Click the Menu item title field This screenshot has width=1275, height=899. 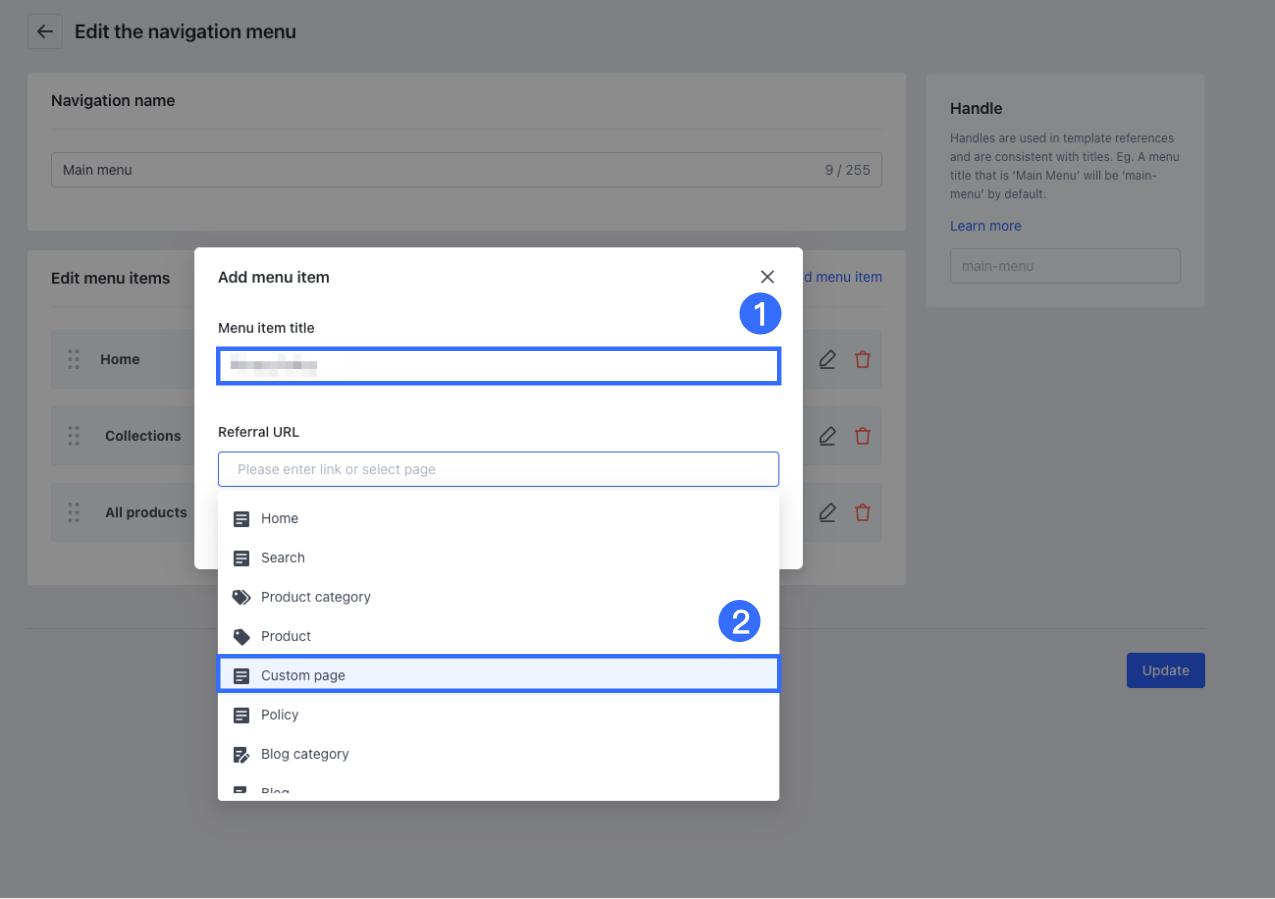[498, 366]
